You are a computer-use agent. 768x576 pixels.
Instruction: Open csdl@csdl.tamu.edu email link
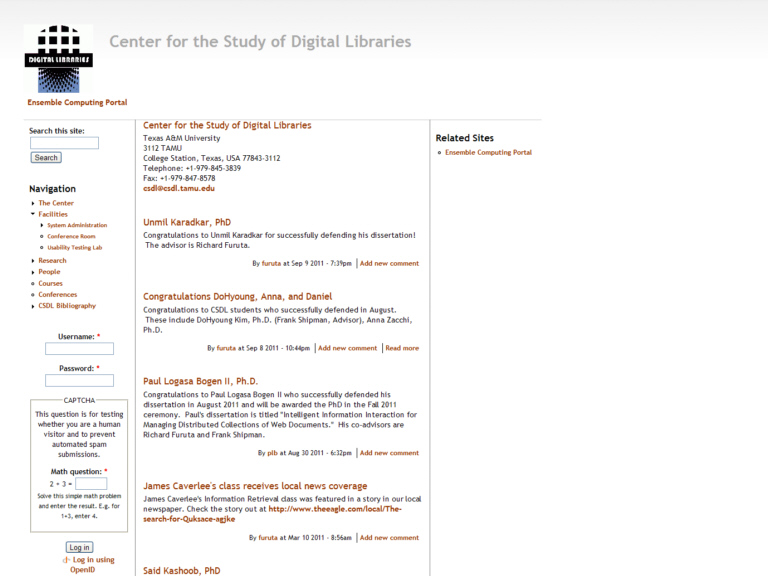coord(179,189)
